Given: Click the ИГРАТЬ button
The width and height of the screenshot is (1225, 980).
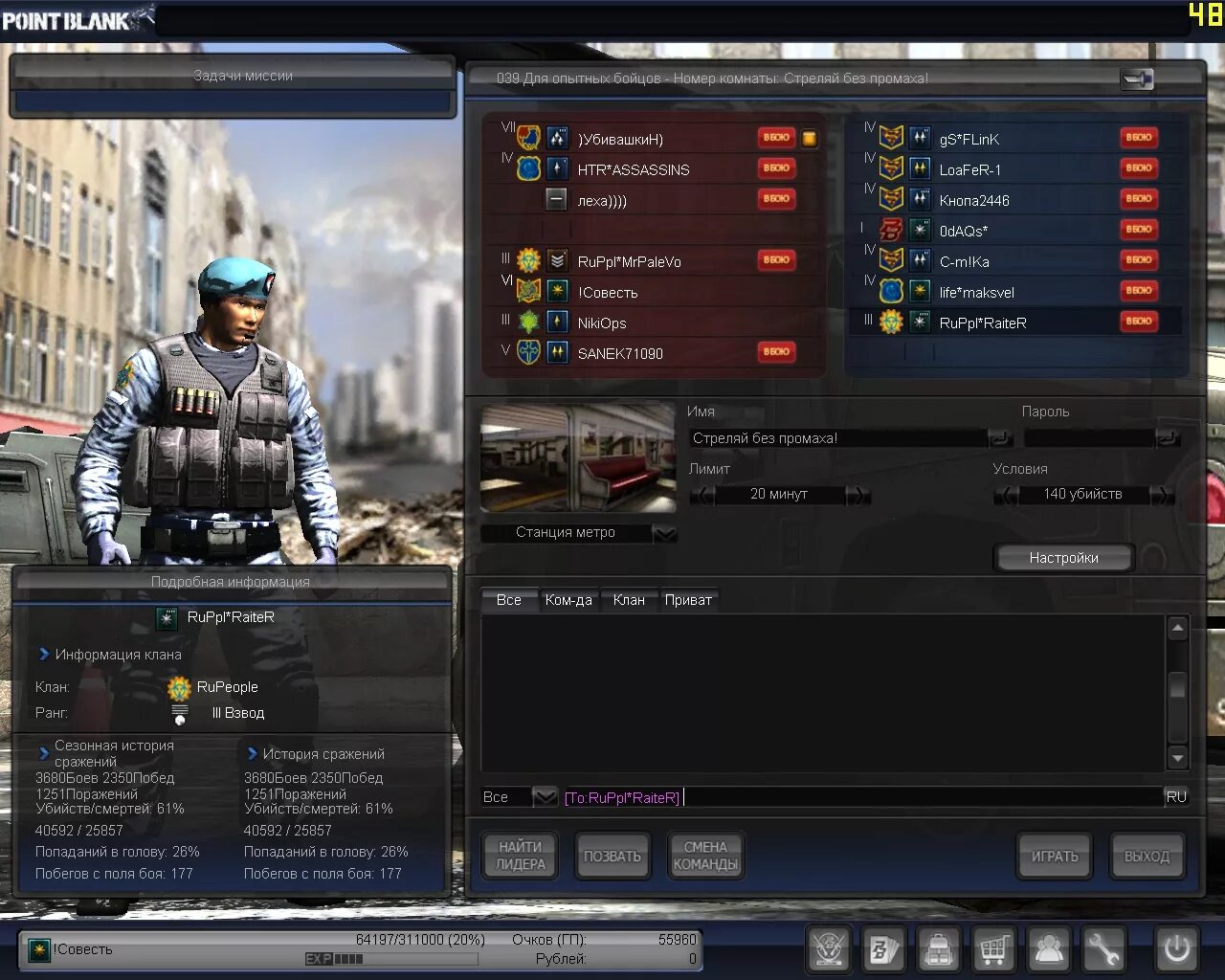Looking at the screenshot, I should click(x=1055, y=856).
